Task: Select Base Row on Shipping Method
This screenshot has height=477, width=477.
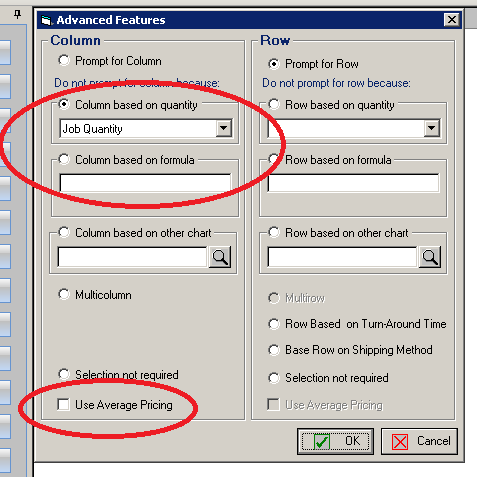Action: pyautogui.click(x=274, y=350)
